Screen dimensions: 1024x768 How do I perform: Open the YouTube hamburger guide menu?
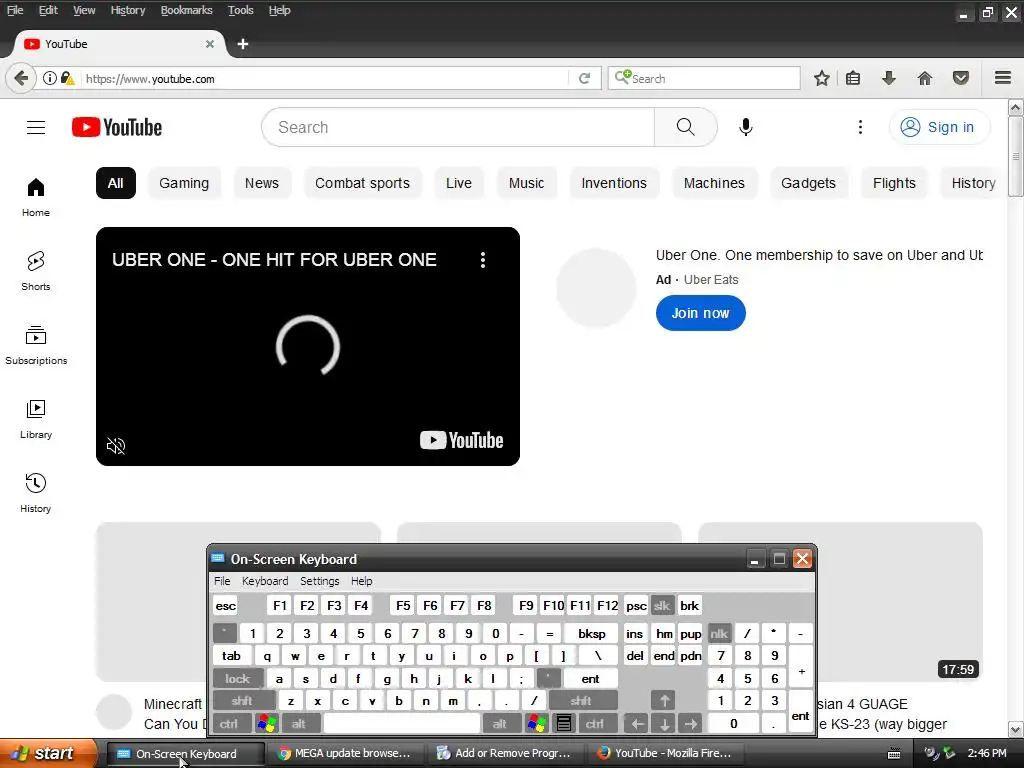(x=36, y=127)
